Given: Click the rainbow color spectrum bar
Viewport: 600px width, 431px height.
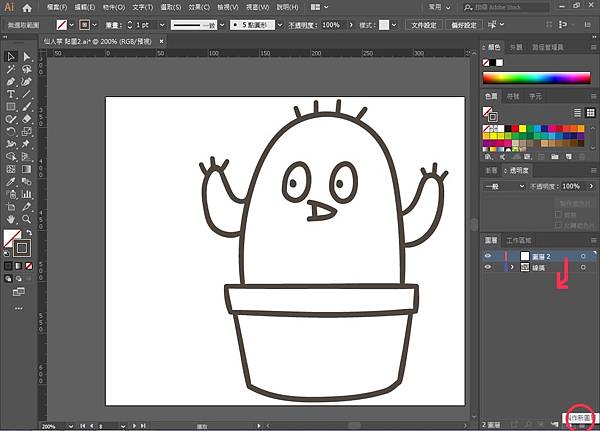Looking at the screenshot, I should pyautogui.click(x=536, y=77).
